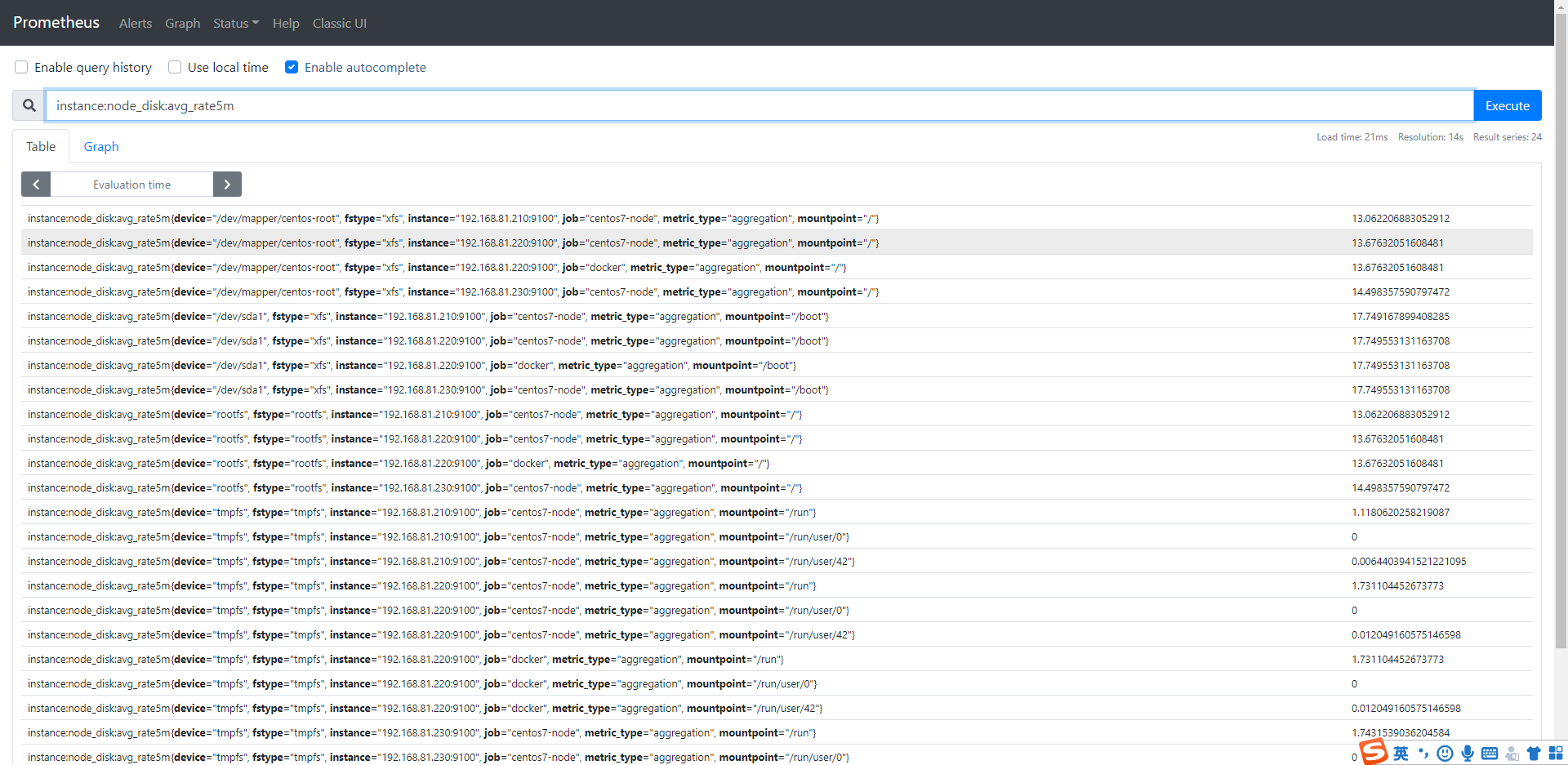Toggle punctuation mode in the Sogou tray

tap(1423, 754)
